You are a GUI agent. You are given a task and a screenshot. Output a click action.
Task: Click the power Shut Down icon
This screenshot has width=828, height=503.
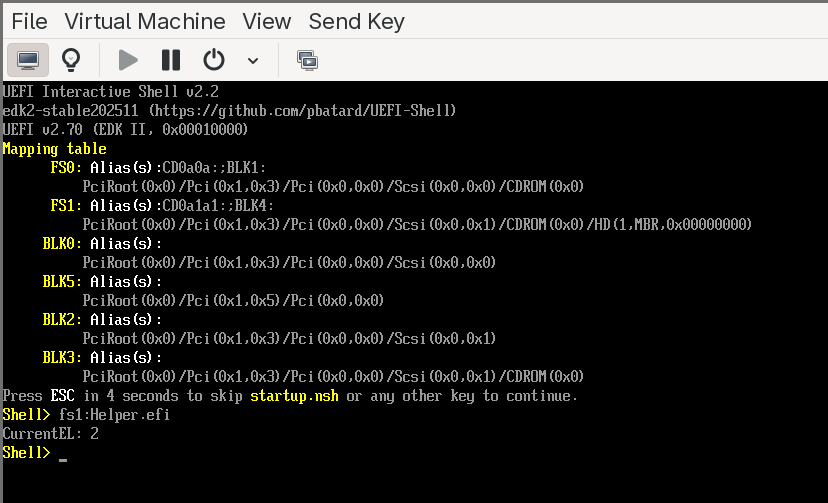click(214, 60)
